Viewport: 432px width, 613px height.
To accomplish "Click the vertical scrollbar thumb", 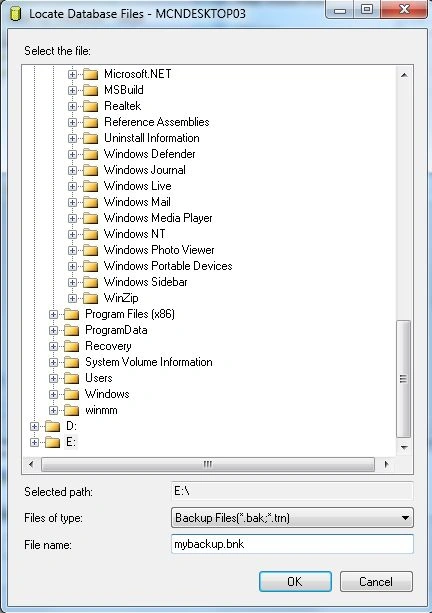I will coord(403,379).
